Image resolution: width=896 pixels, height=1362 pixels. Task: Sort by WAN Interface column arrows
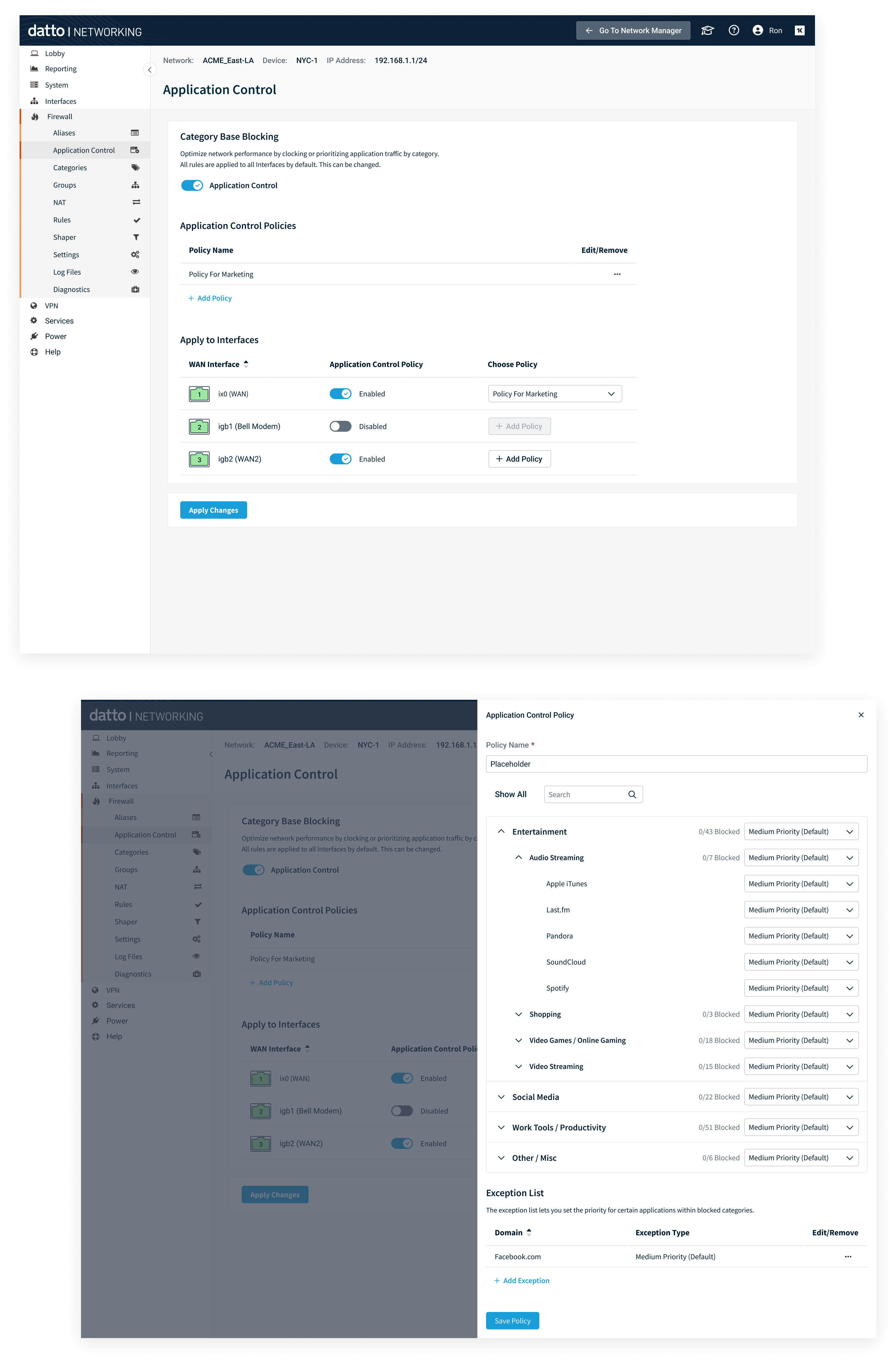pos(246,364)
